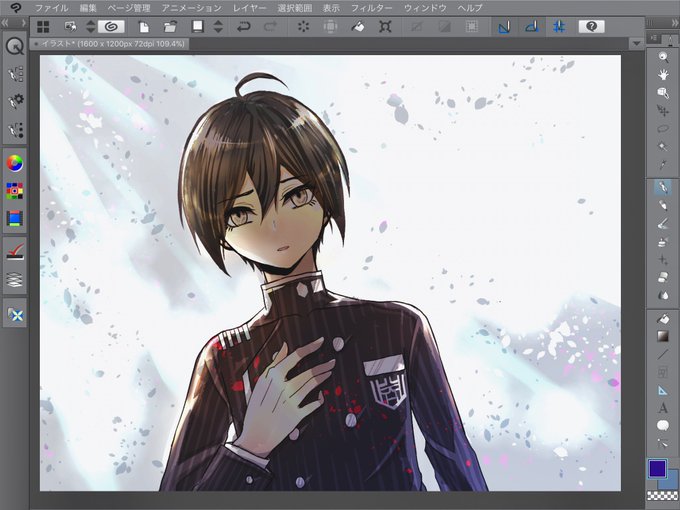Select the Auto Select magic wand tool

(x=663, y=147)
